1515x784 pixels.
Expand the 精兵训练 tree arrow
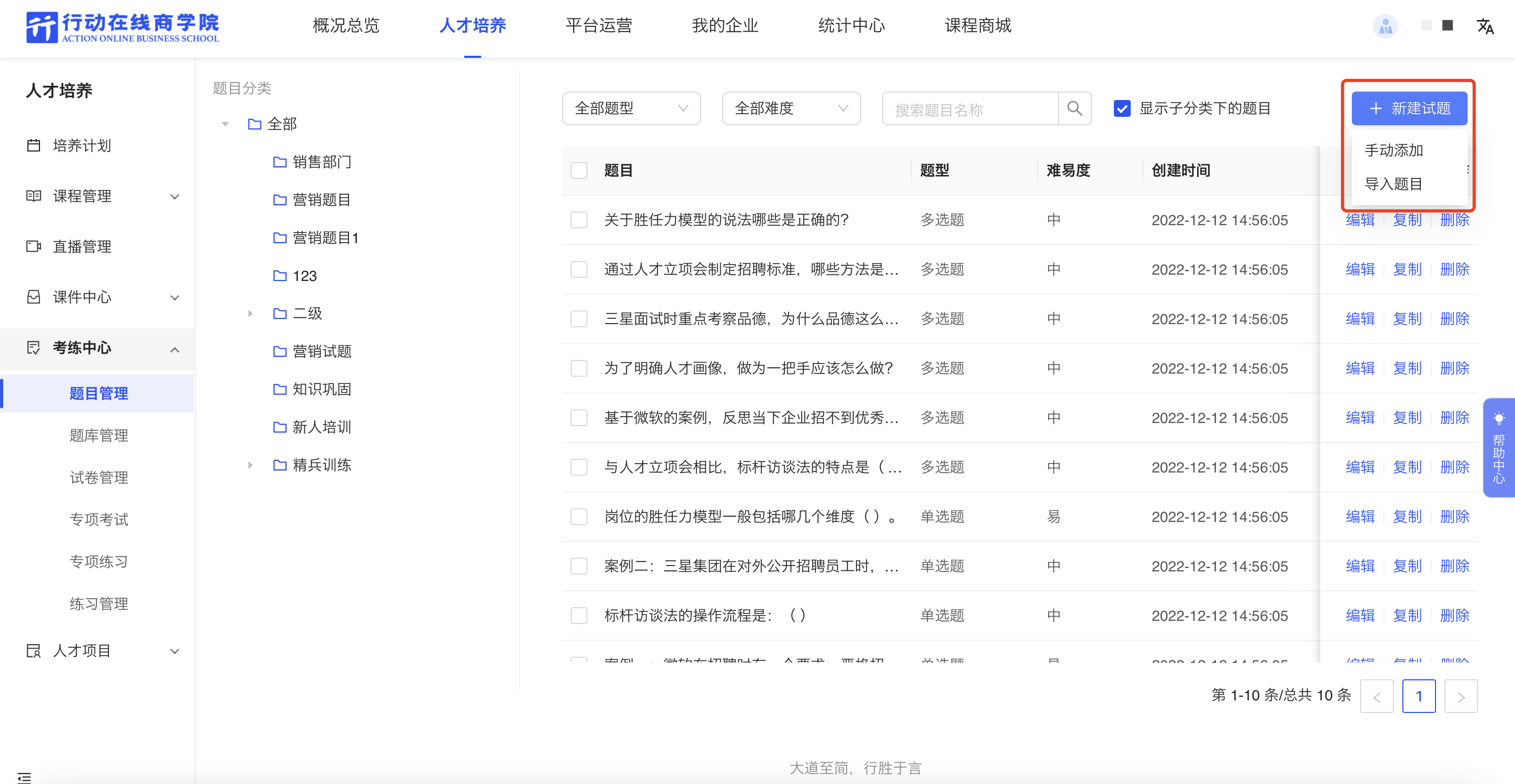pyautogui.click(x=251, y=465)
